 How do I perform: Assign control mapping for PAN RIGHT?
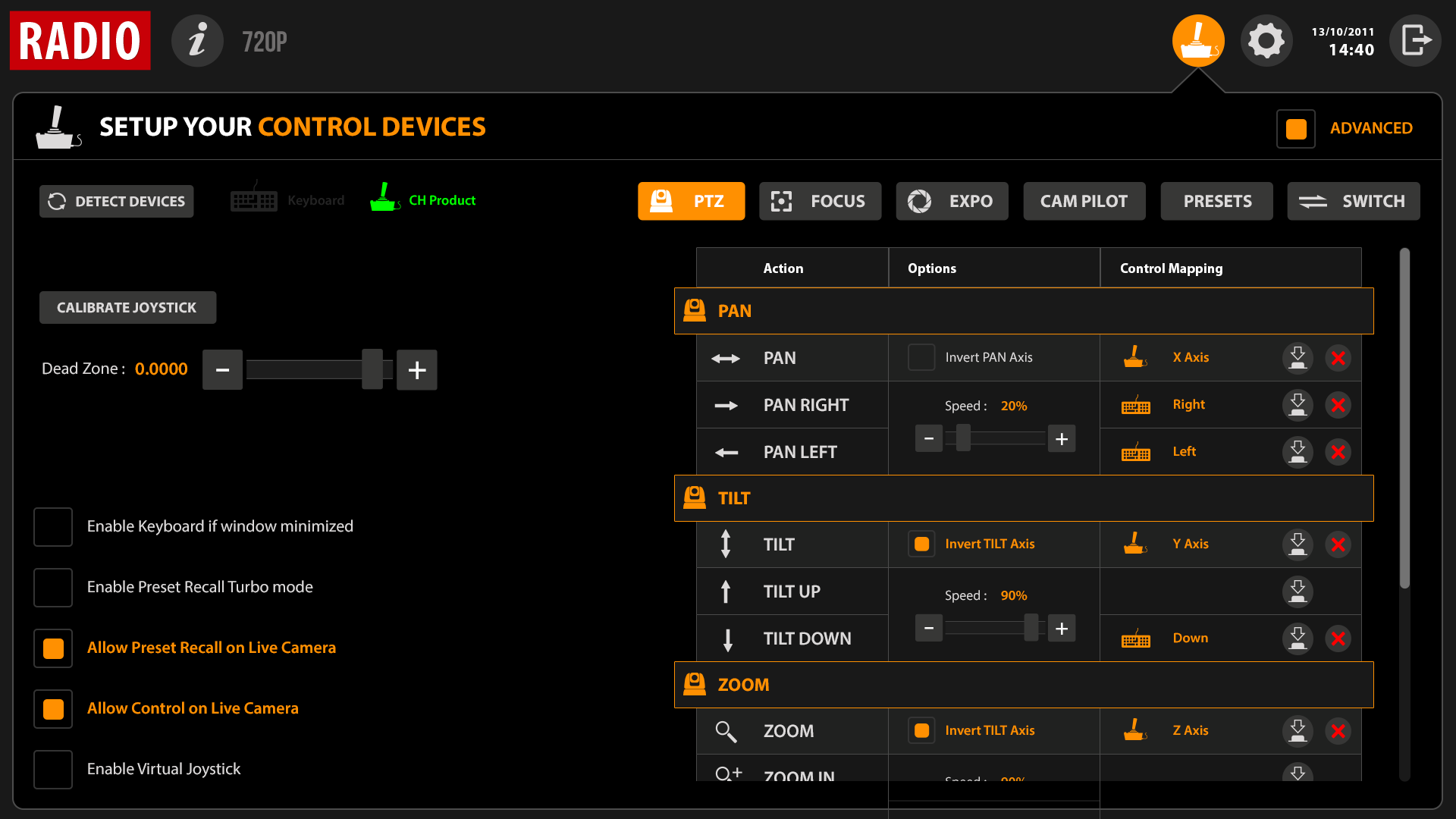tap(1298, 405)
